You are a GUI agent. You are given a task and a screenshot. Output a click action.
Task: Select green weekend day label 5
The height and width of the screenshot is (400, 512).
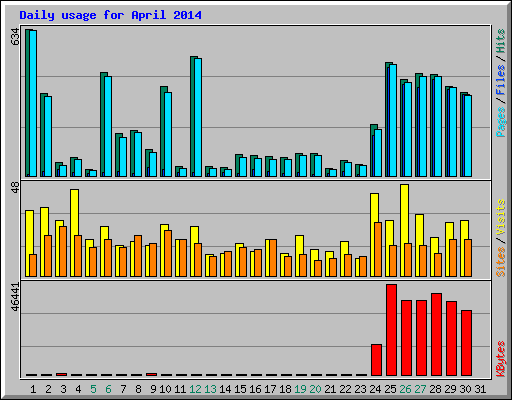click(93, 389)
